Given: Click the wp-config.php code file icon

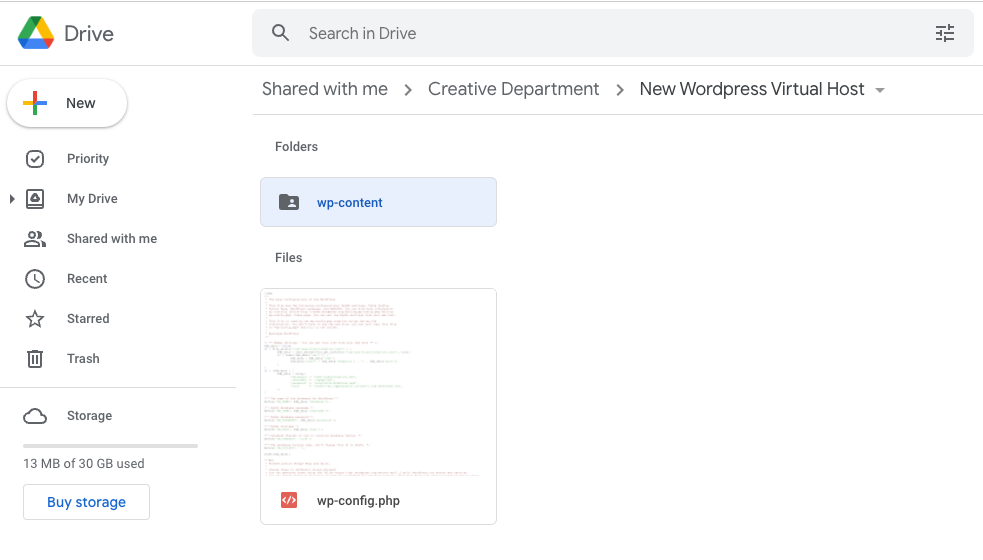Looking at the screenshot, I should click(x=289, y=500).
